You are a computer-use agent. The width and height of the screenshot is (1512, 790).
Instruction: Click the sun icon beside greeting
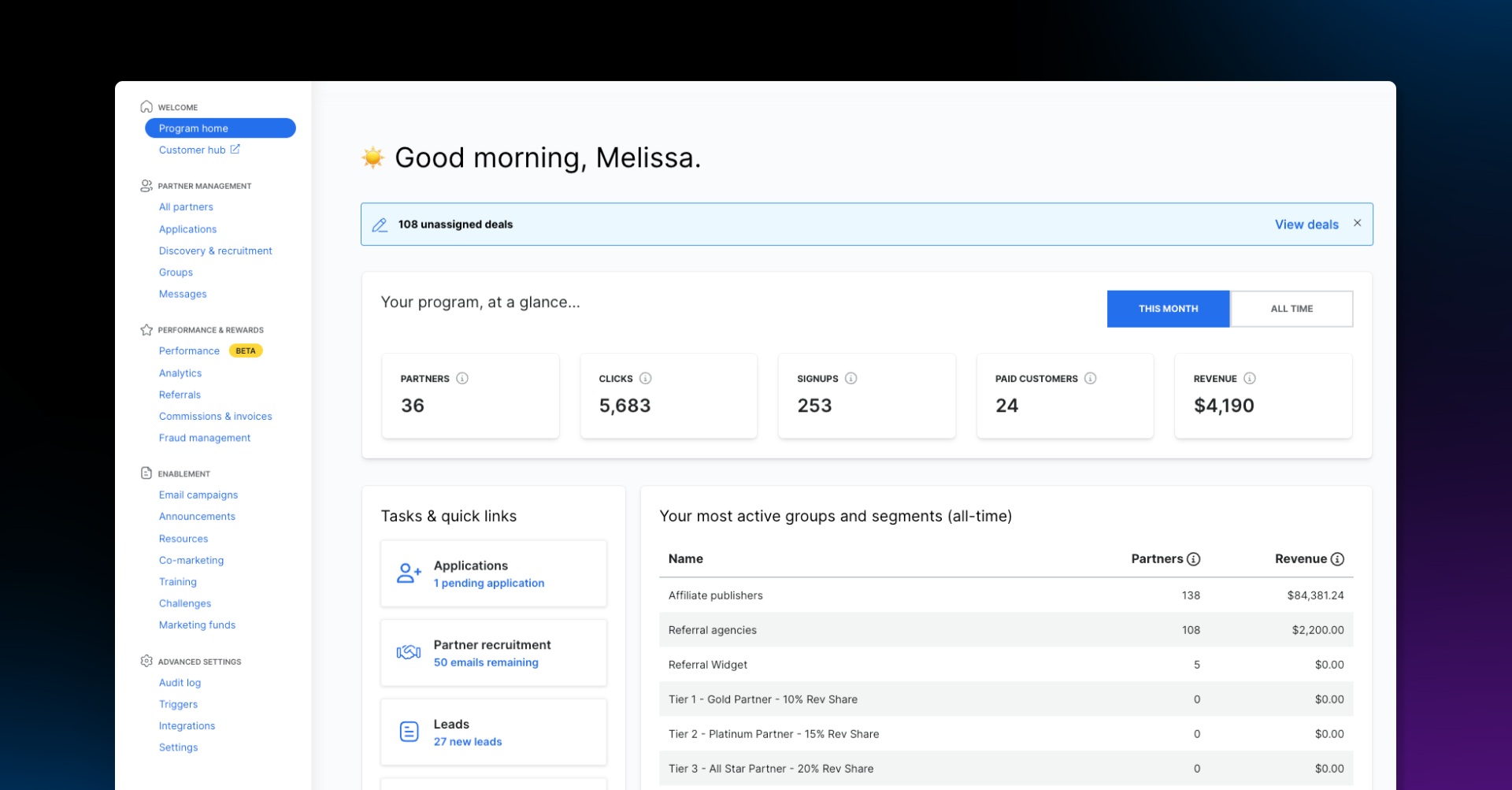(373, 158)
